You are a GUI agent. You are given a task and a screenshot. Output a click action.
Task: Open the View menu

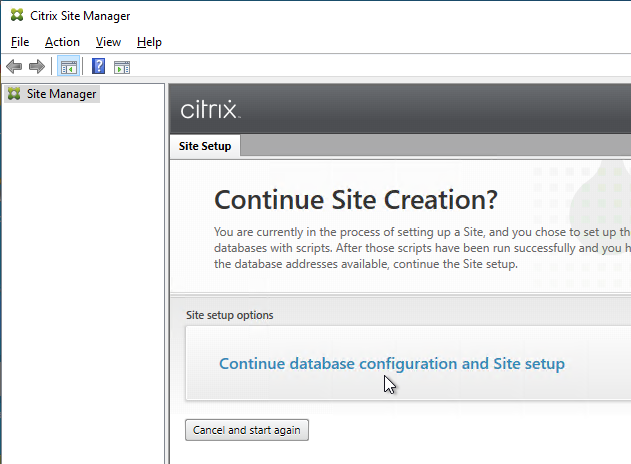pyautogui.click(x=108, y=42)
